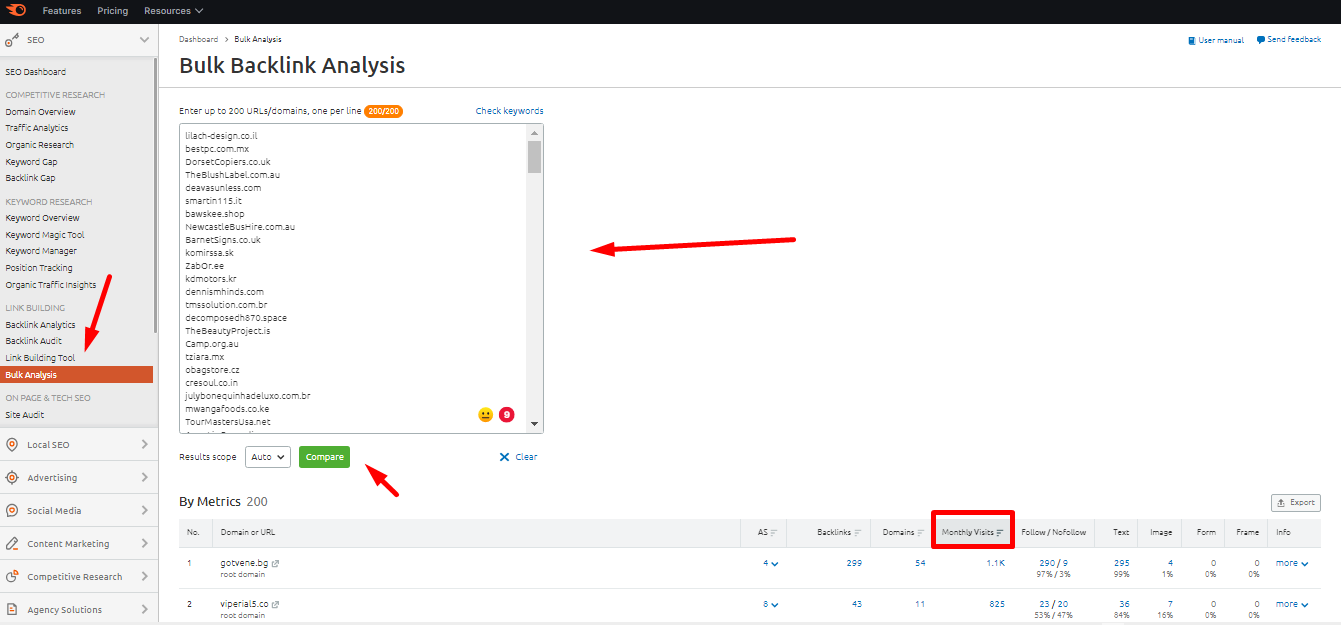Click backlinks count 299

(x=854, y=563)
